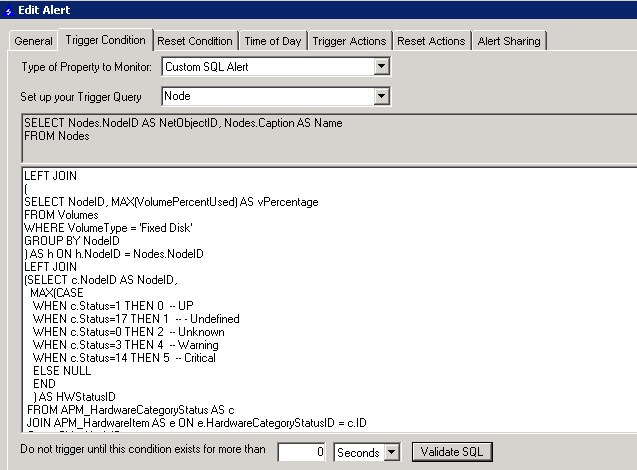The width and height of the screenshot is (637, 470).
Task: Click the WHEN c.Status=1 THEN 0 line
Action: click(113, 306)
